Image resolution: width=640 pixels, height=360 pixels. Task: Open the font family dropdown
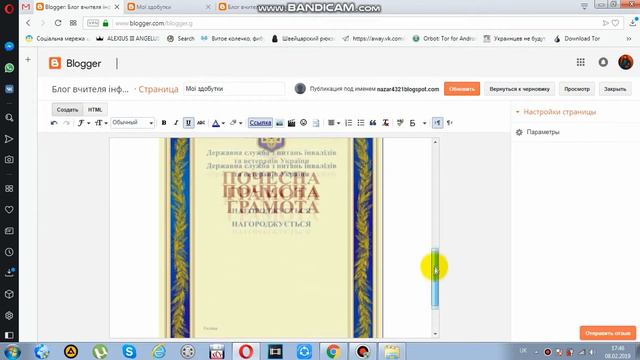[x=83, y=123]
